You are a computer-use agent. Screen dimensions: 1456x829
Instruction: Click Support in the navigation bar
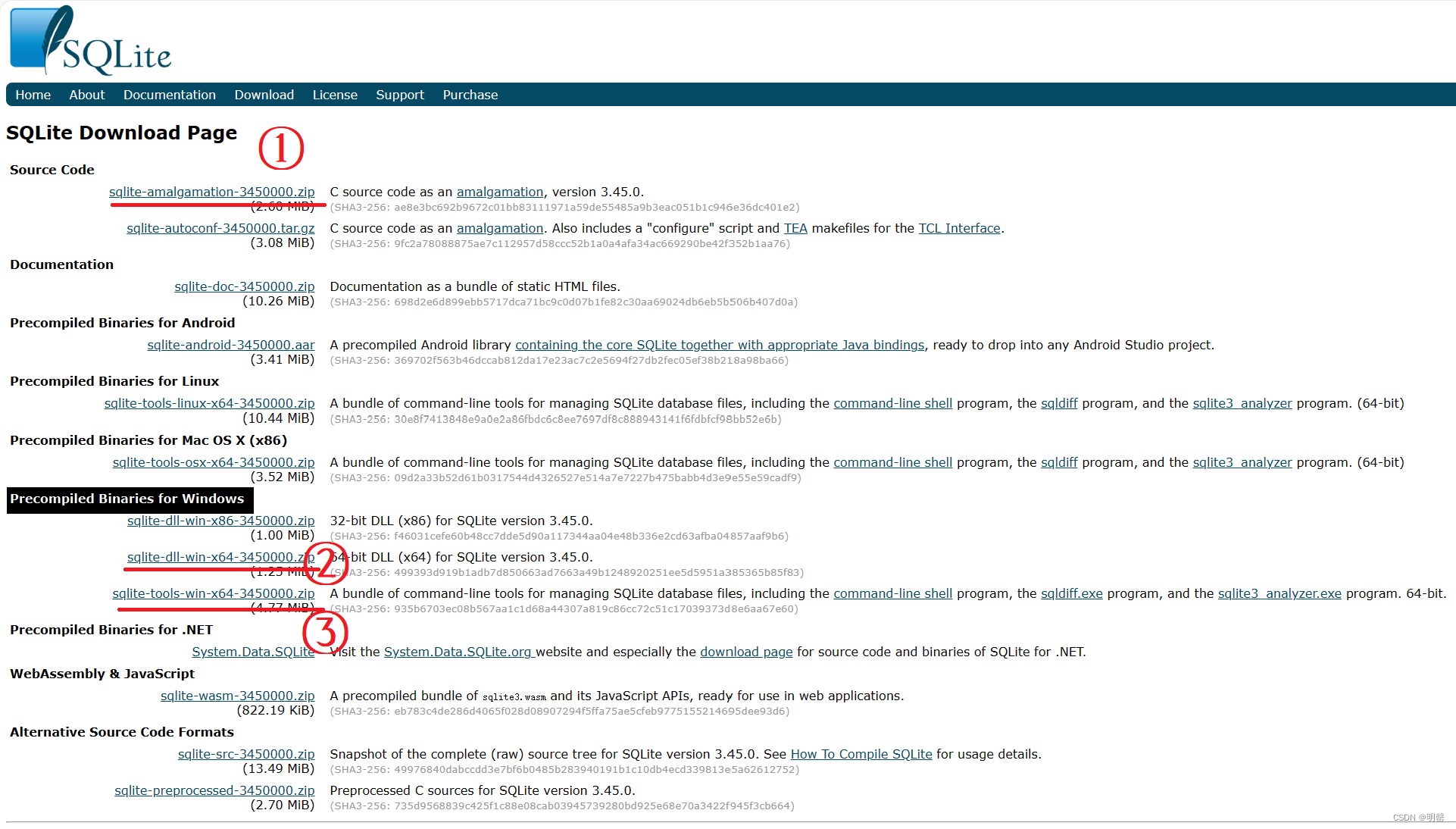pyautogui.click(x=399, y=95)
